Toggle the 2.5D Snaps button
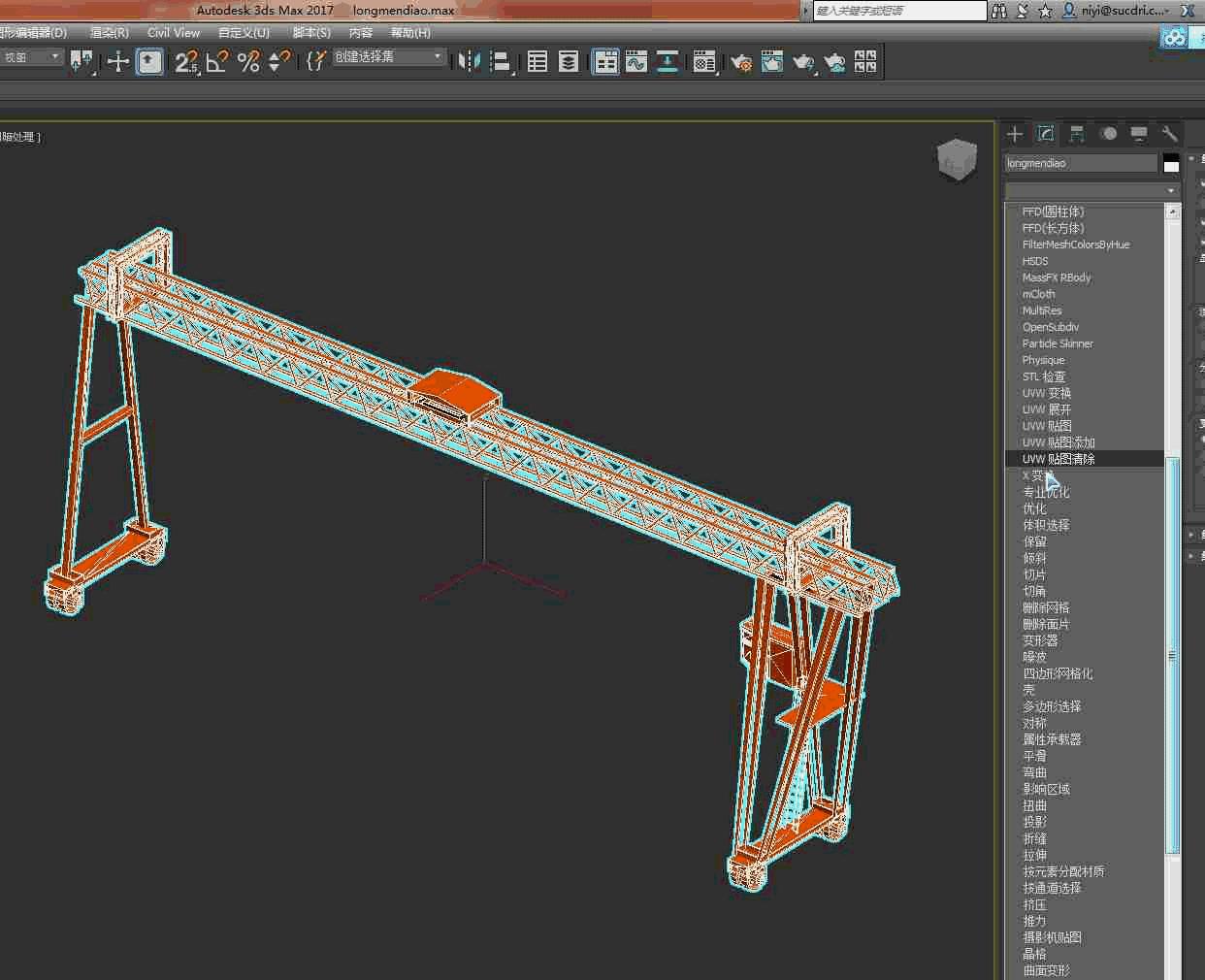The width and height of the screenshot is (1205, 980). 186,62
